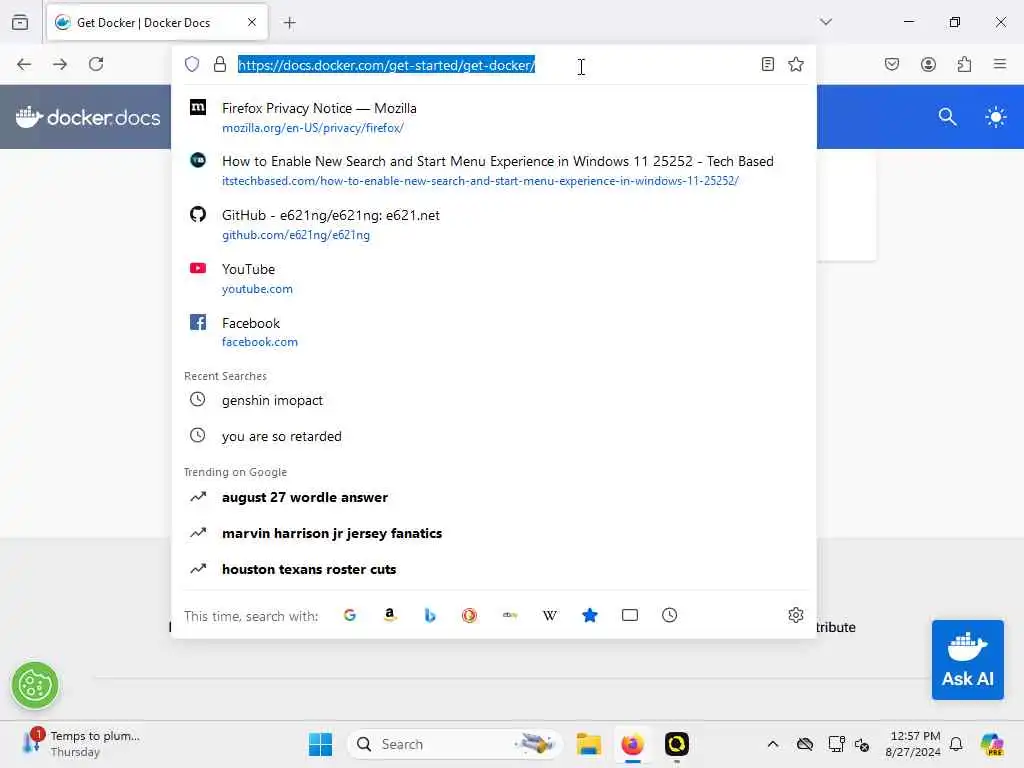Open Facebook suggestion
The width and height of the screenshot is (1024, 768).
point(494,332)
